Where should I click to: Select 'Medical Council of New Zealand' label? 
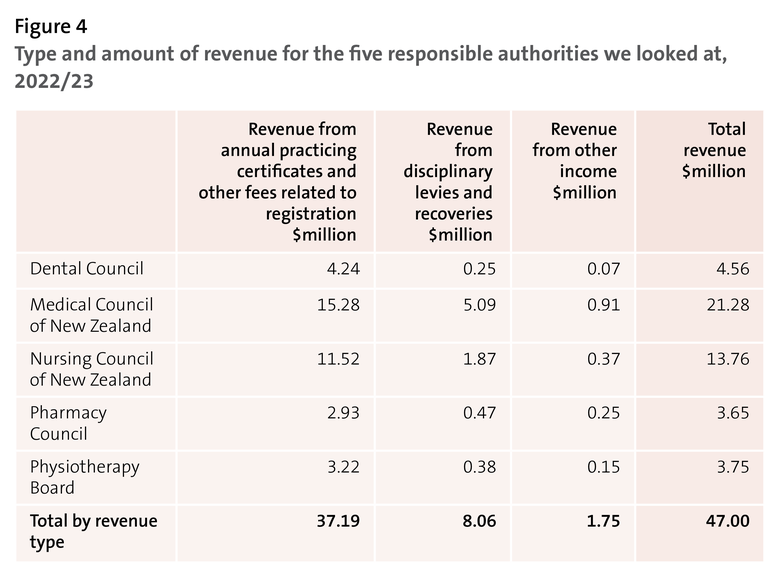click(x=92, y=315)
